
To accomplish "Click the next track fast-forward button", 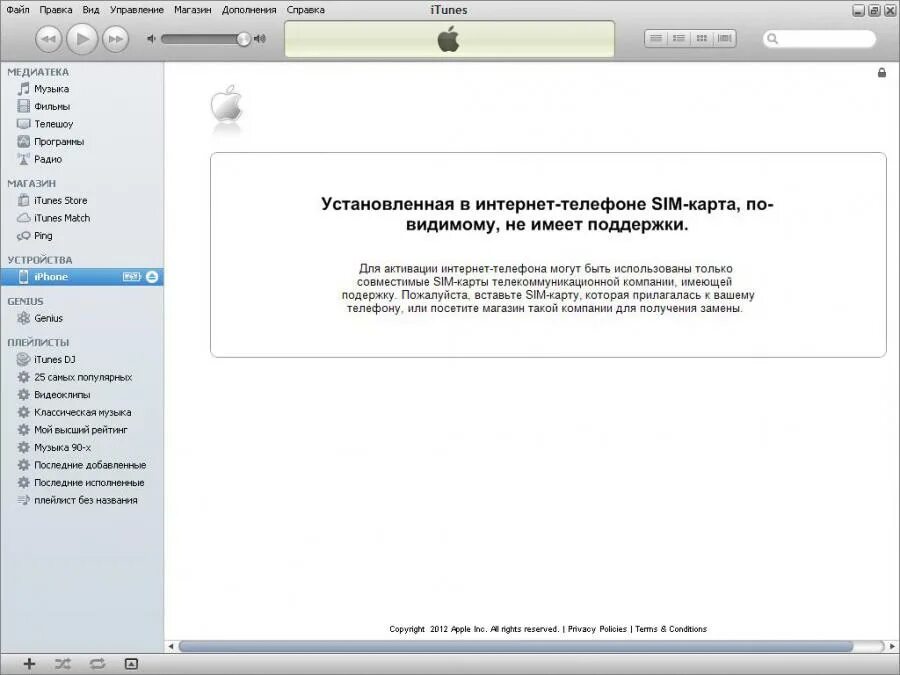I will [115, 39].
